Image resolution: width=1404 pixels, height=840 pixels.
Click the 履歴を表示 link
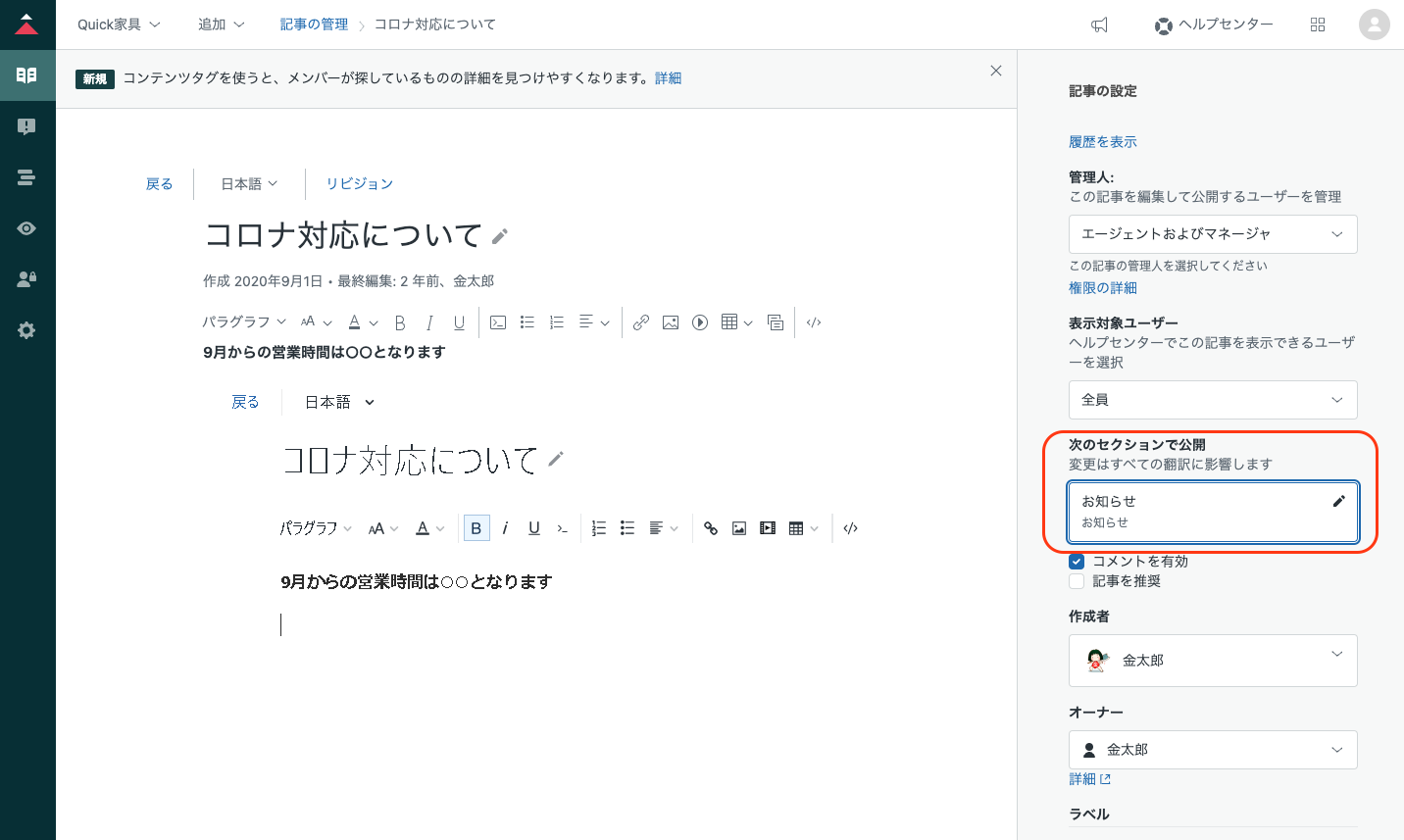(x=1103, y=142)
